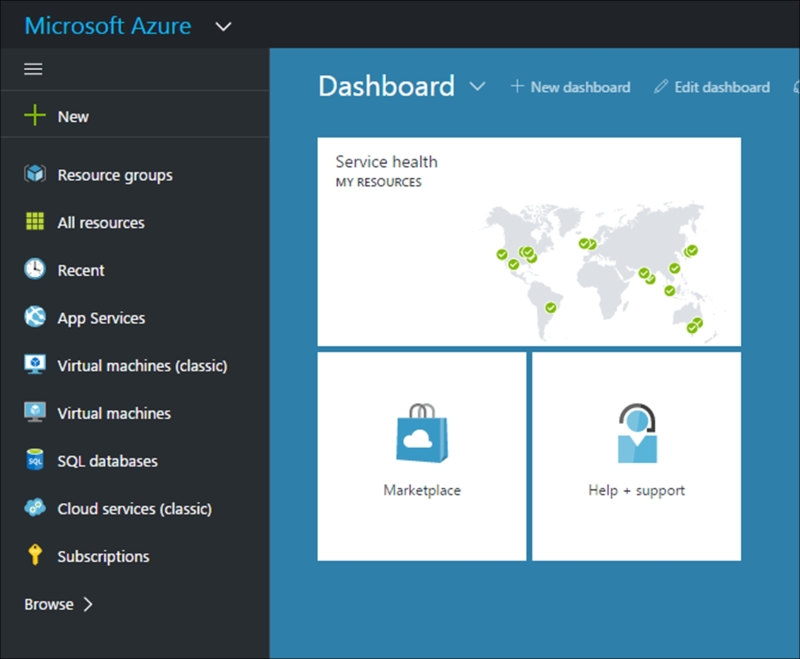Click the plus icon beside New dashboard
Image resolution: width=800 pixels, height=659 pixels.
click(517, 86)
